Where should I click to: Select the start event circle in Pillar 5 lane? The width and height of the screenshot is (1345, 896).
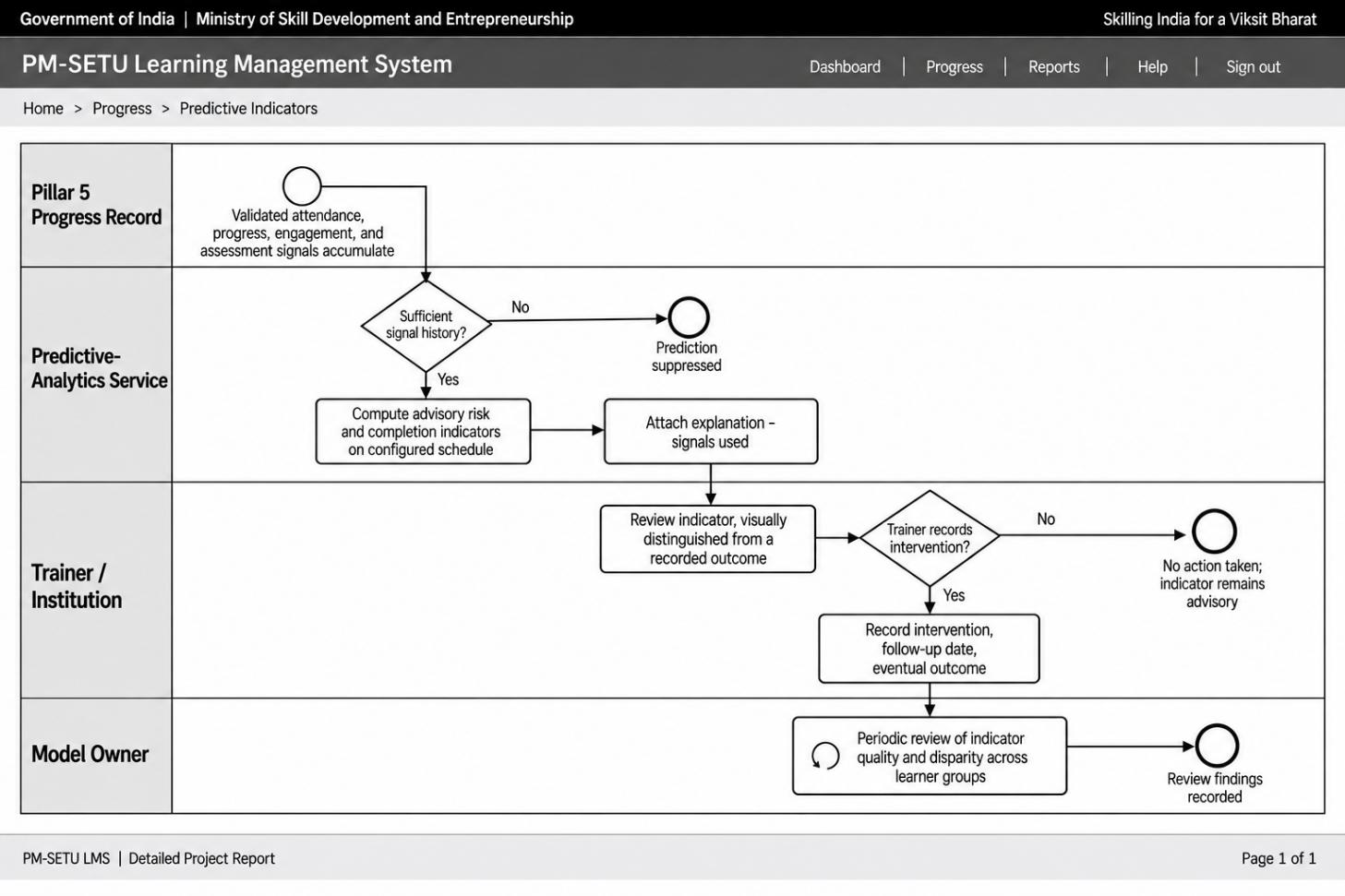302,185
